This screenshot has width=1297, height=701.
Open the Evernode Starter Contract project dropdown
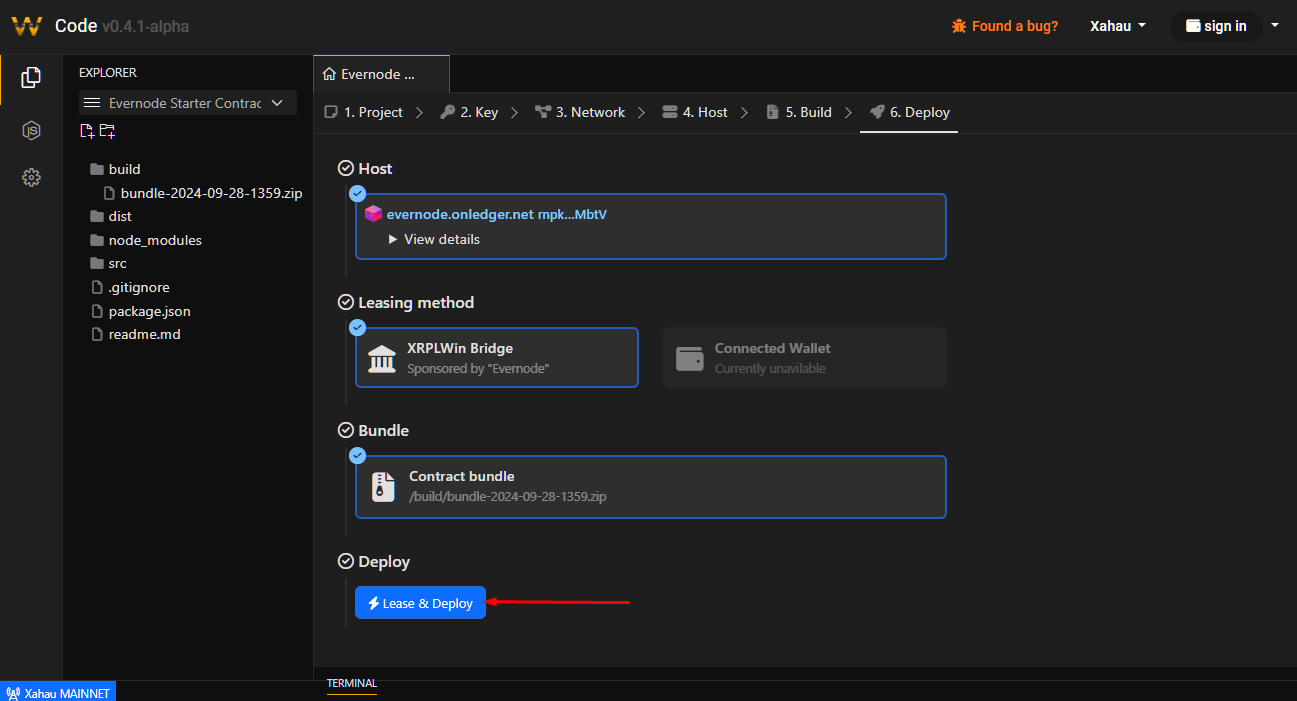[188, 103]
